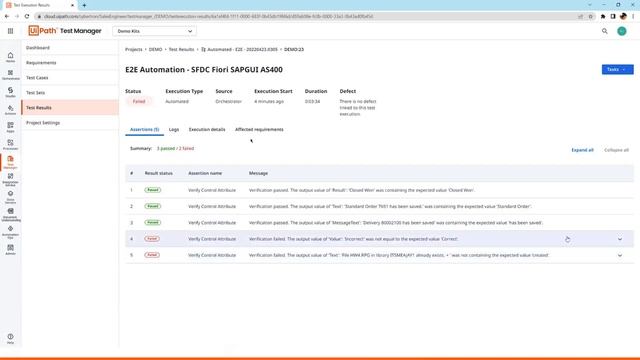Open a new browser tab
Image resolution: width=640 pixels, height=360 pixels.
[x=84, y=5]
